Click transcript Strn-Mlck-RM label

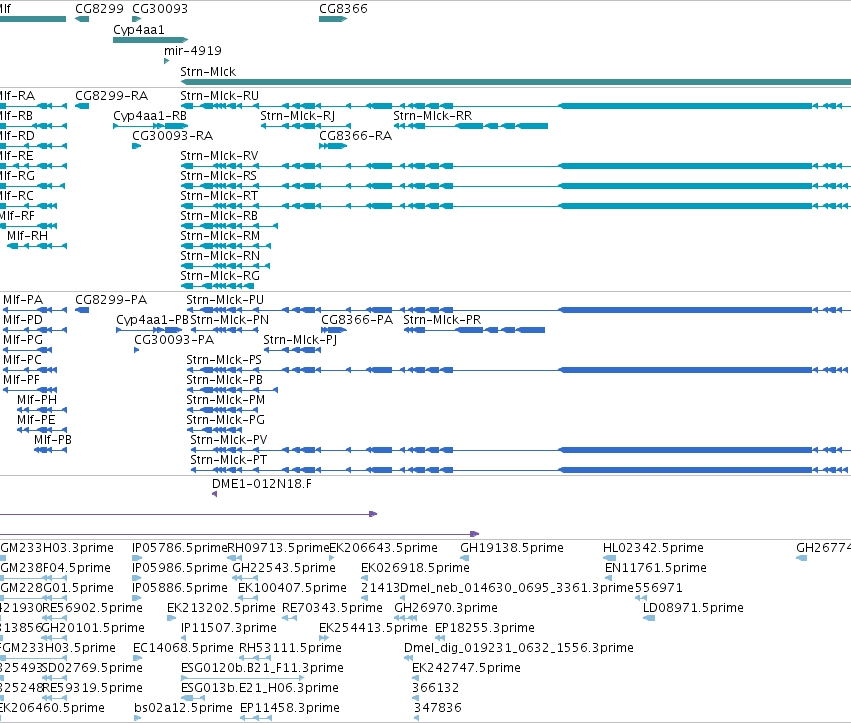pyautogui.click(x=220, y=236)
